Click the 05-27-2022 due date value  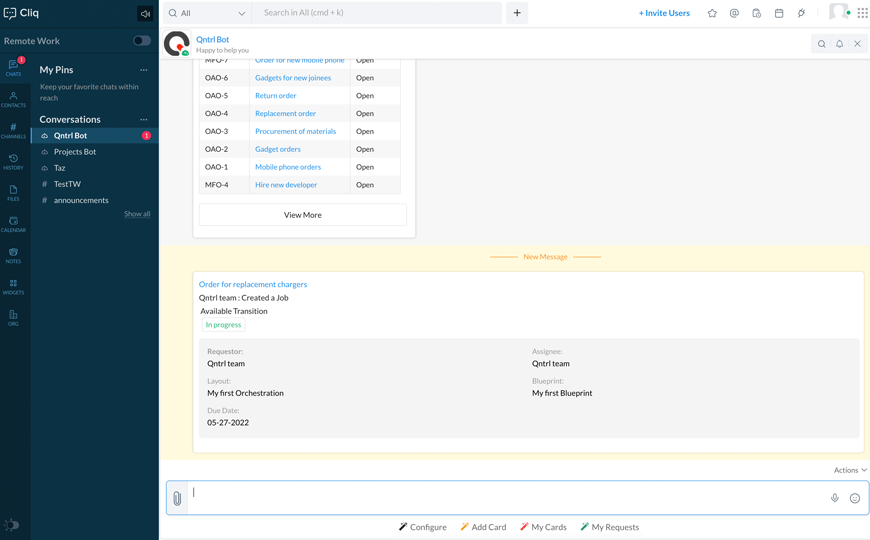(x=228, y=422)
